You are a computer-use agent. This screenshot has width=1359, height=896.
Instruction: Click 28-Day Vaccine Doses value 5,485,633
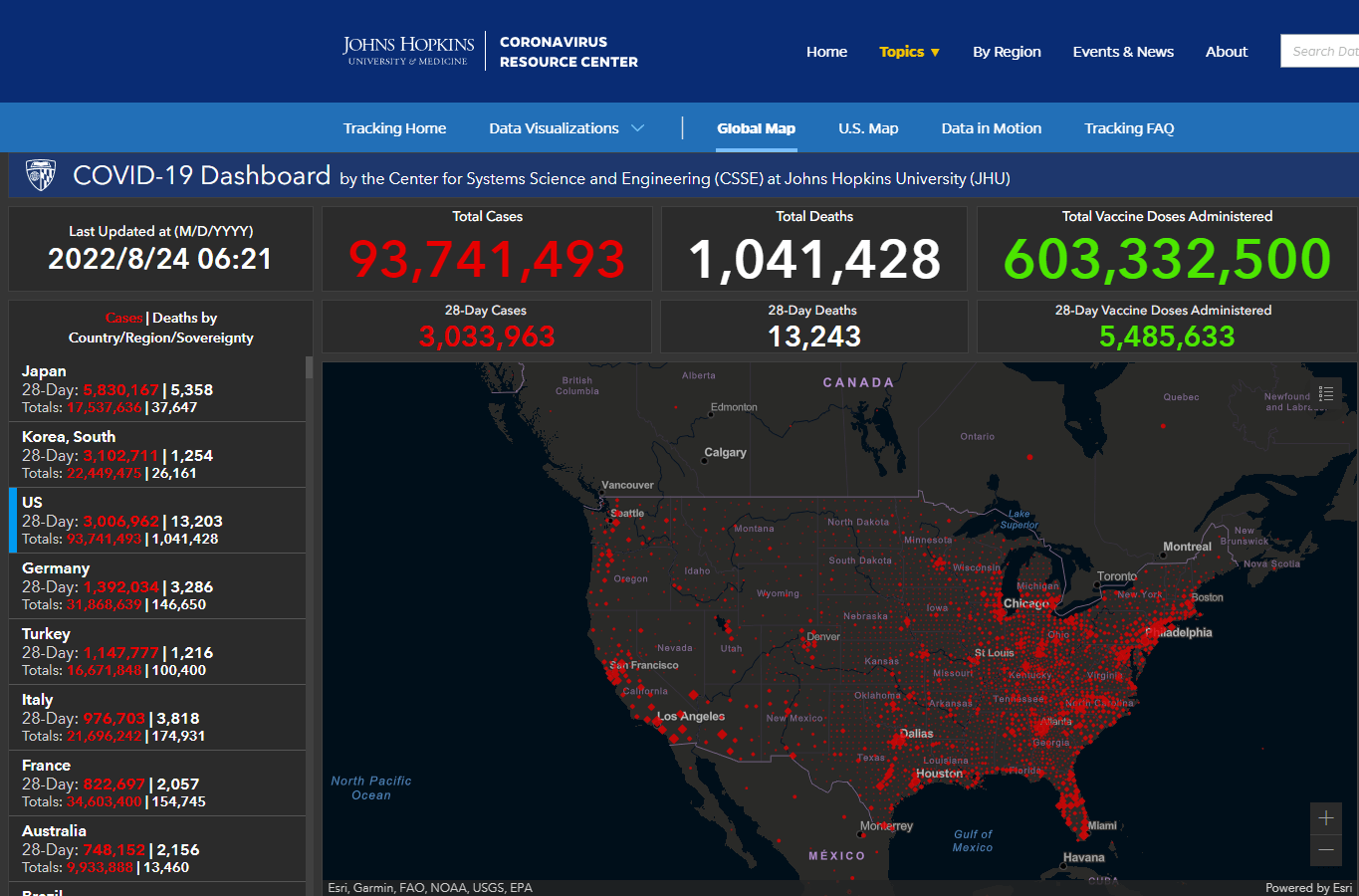(x=1167, y=336)
